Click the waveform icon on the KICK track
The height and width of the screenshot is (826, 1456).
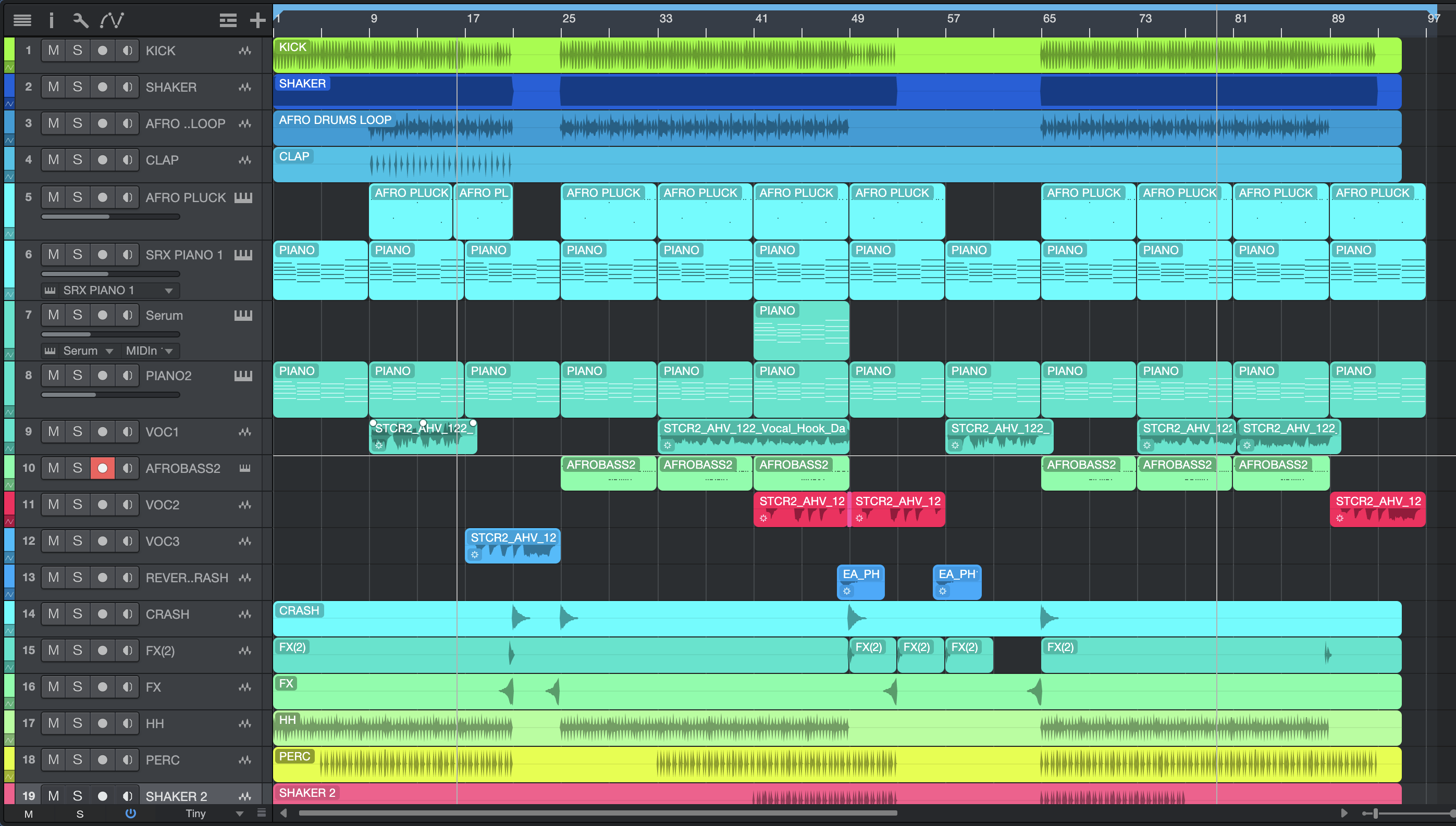[244, 51]
